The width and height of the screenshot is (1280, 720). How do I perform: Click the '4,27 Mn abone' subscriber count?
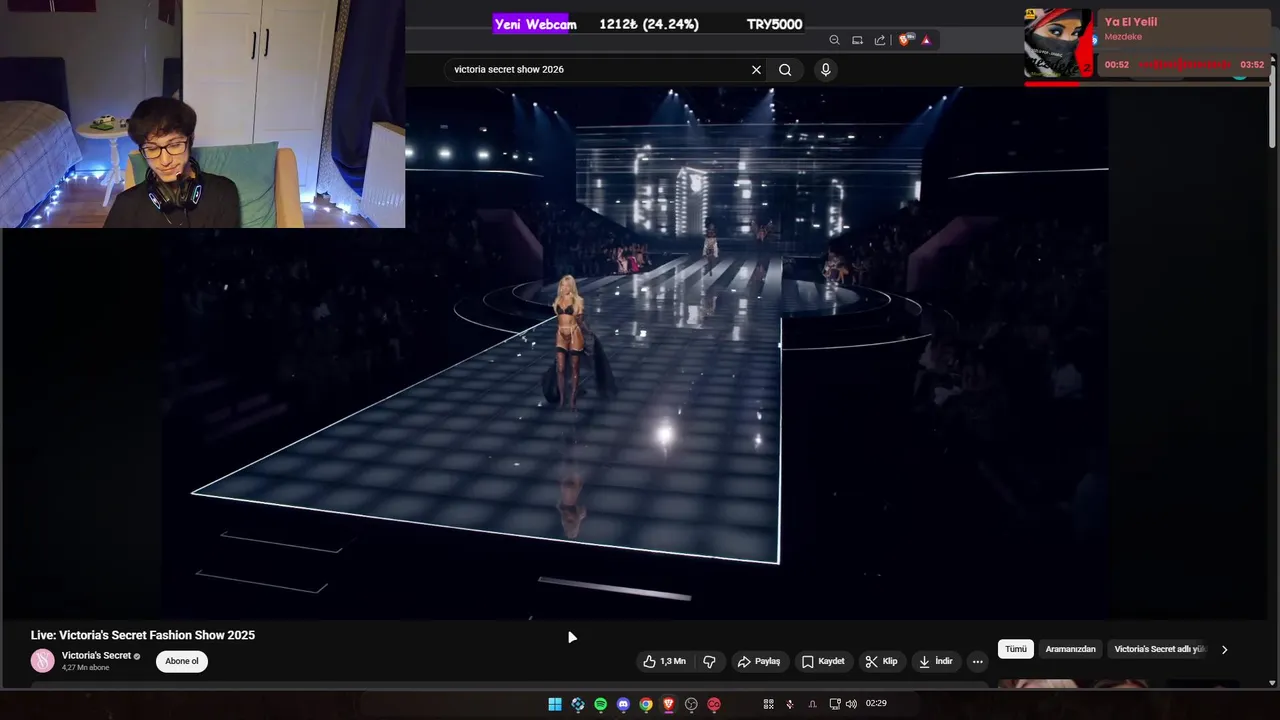pos(85,668)
